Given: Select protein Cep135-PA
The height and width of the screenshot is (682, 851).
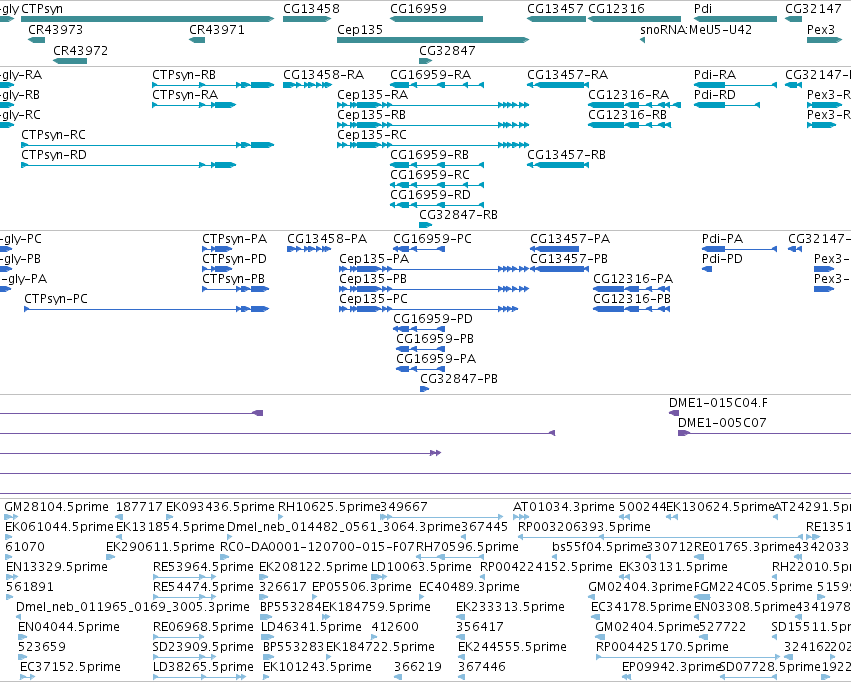Looking at the screenshot, I should tap(374, 259).
